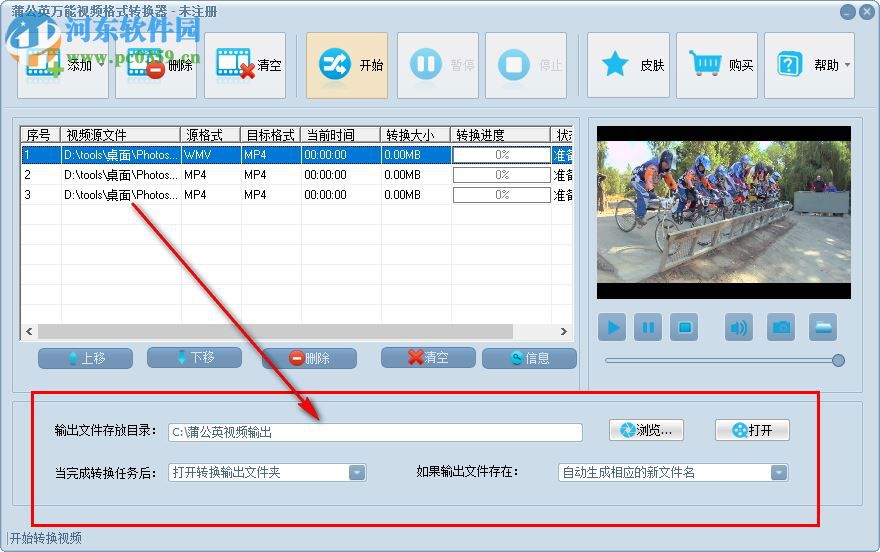Click the 暂停 pause conversion button
Viewport: 880px width, 552px height.
(x=438, y=66)
